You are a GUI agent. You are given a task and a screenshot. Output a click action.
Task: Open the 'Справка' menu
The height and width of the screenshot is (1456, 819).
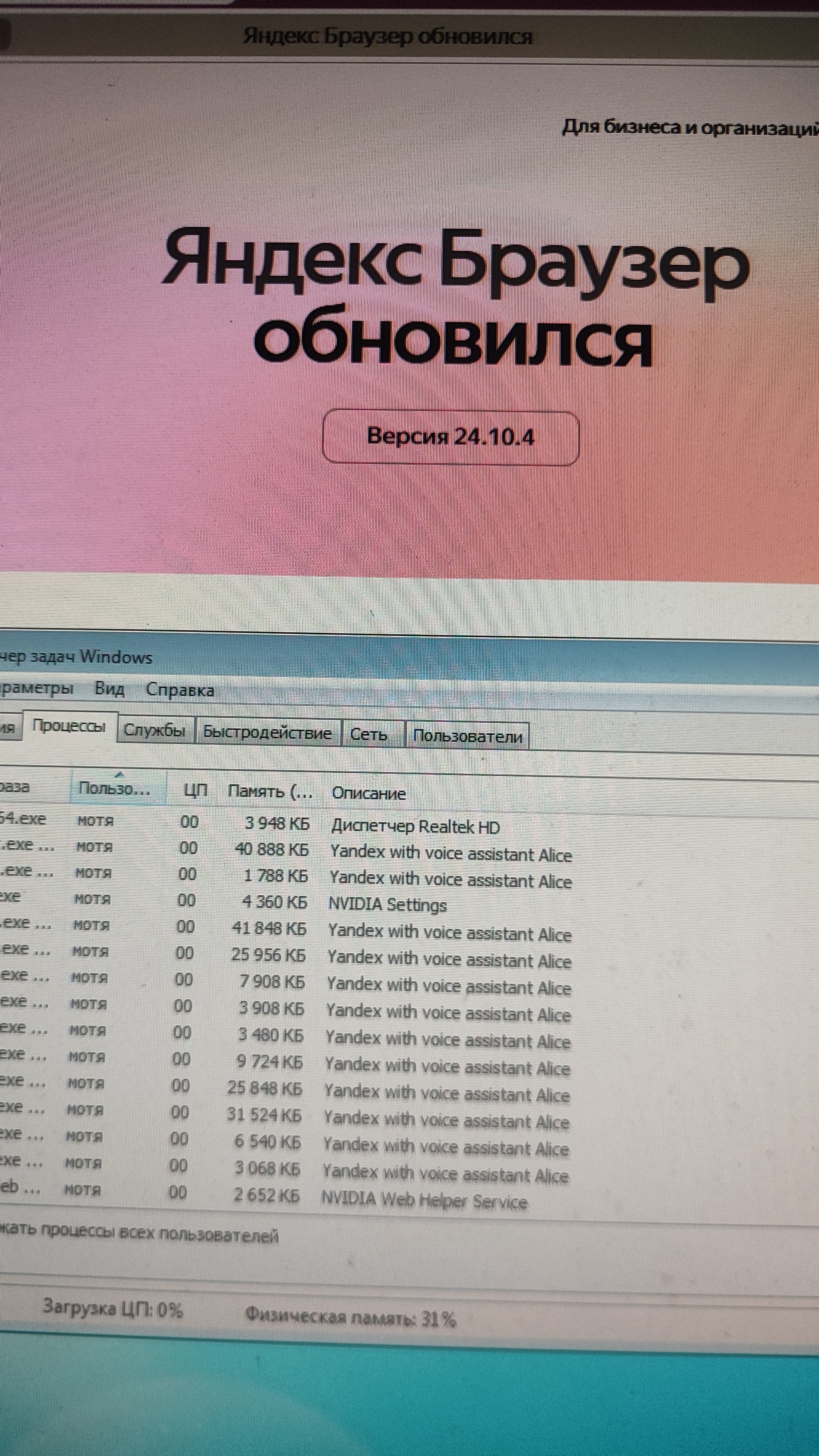click(180, 690)
